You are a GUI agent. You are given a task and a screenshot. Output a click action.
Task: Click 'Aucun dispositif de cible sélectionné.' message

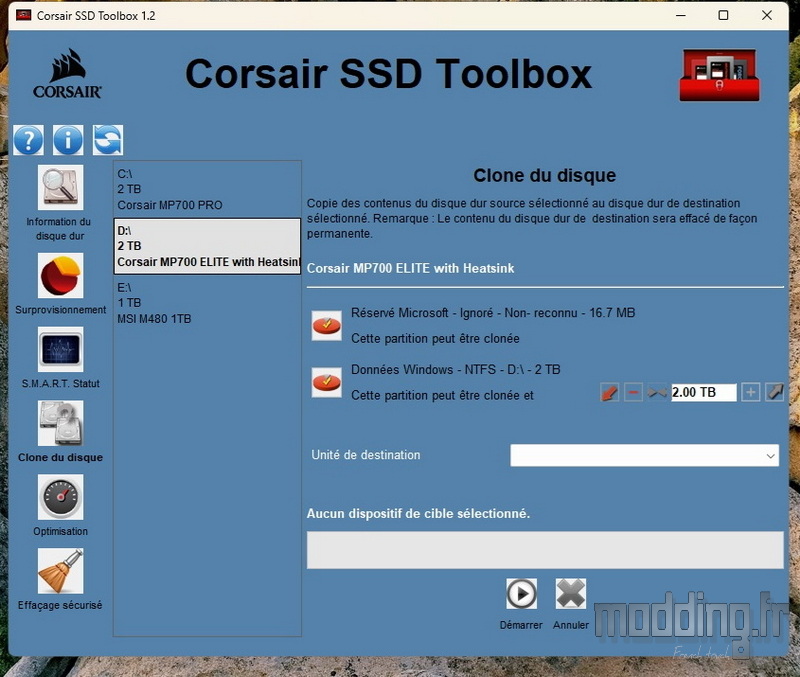point(418,513)
